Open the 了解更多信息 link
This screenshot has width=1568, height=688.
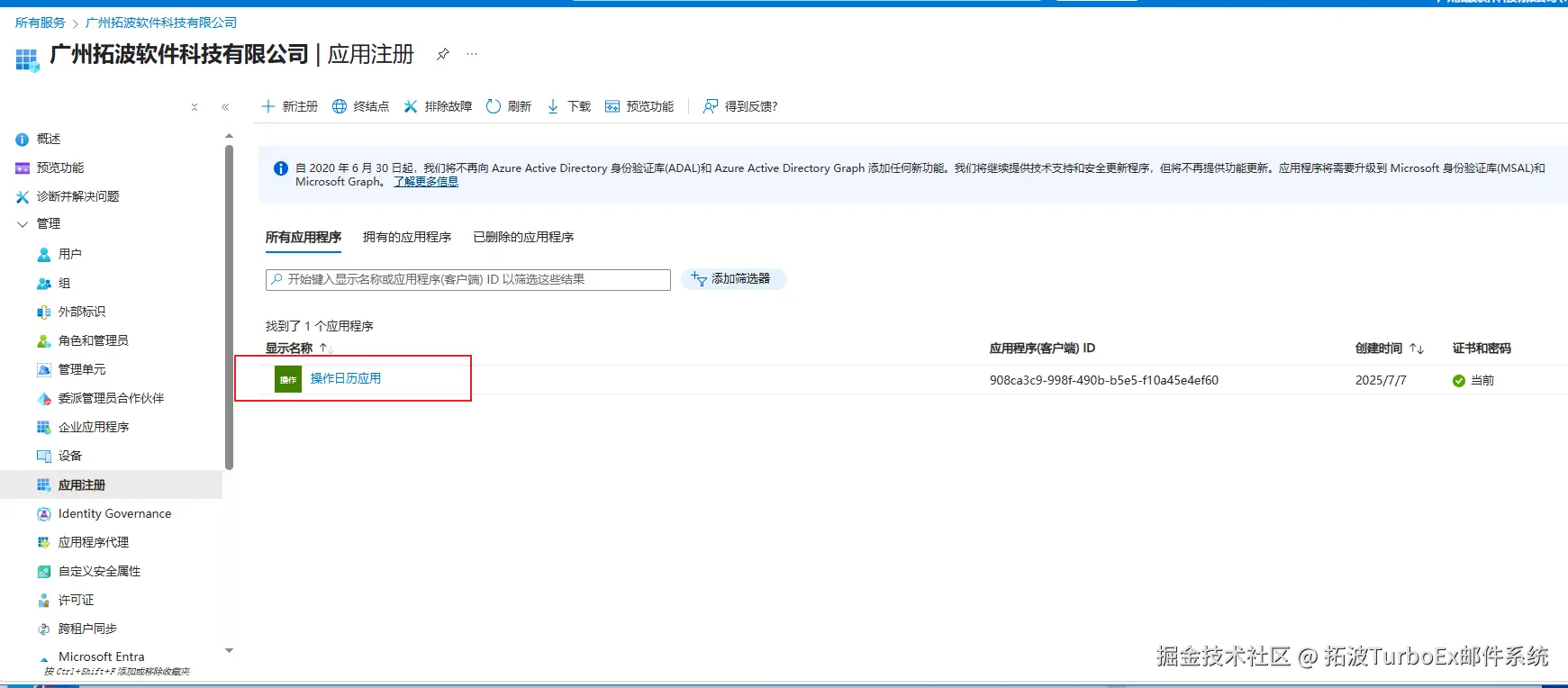tap(426, 182)
